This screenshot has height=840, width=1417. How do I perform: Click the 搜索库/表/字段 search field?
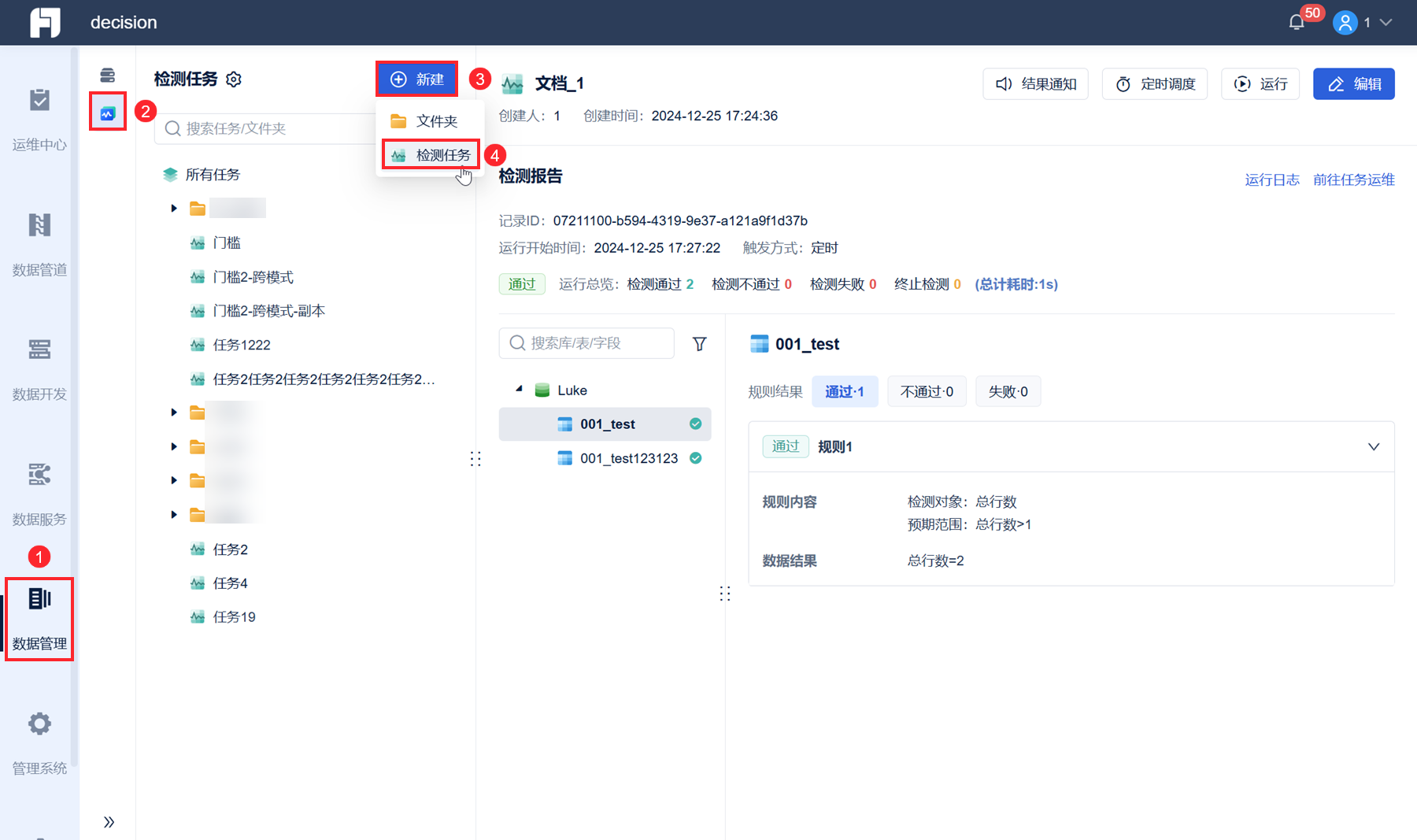click(586, 343)
